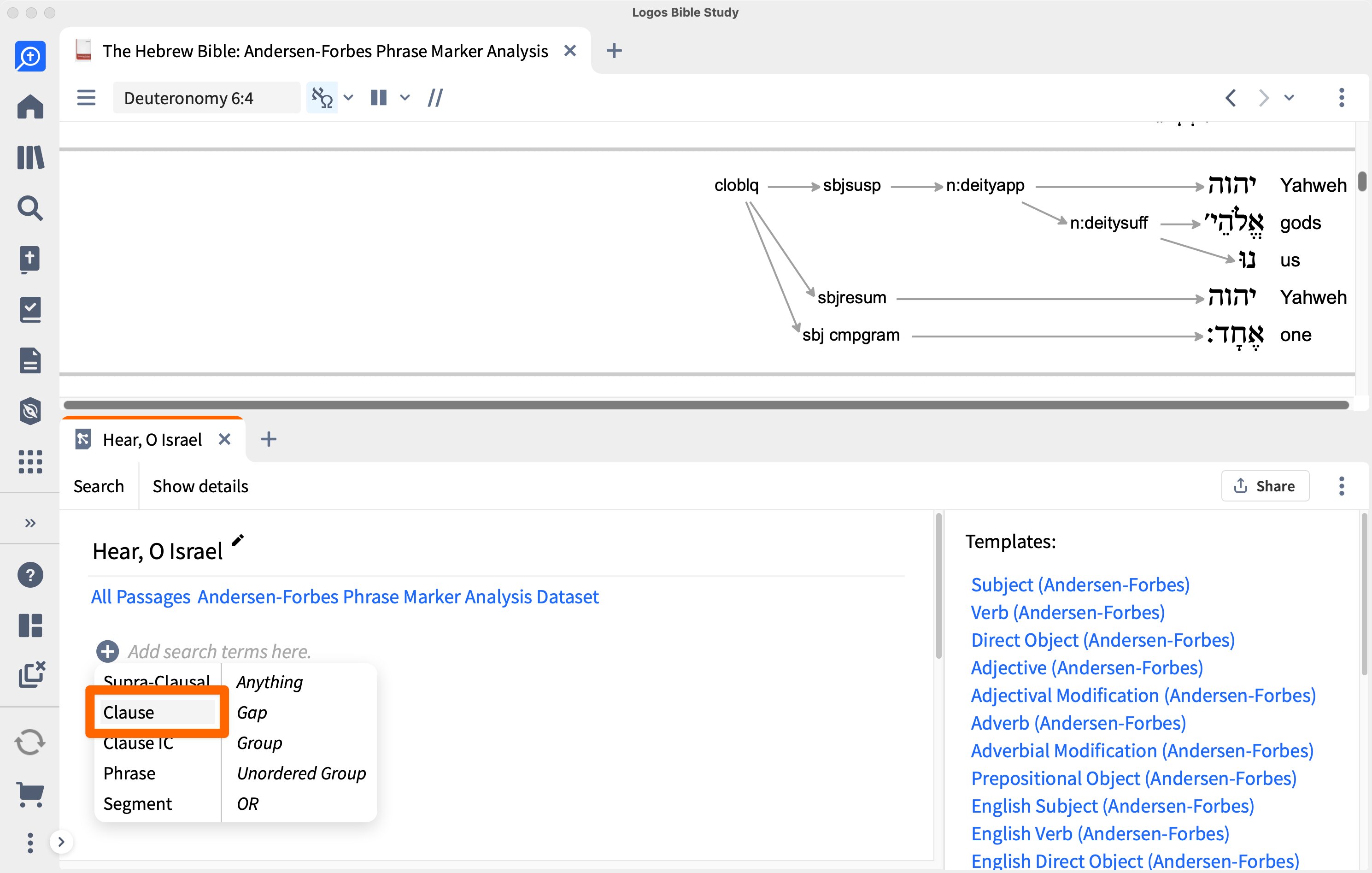
Task: Select the Andersen-Forbes Phrase Marker Analysis tab
Action: click(325, 51)
